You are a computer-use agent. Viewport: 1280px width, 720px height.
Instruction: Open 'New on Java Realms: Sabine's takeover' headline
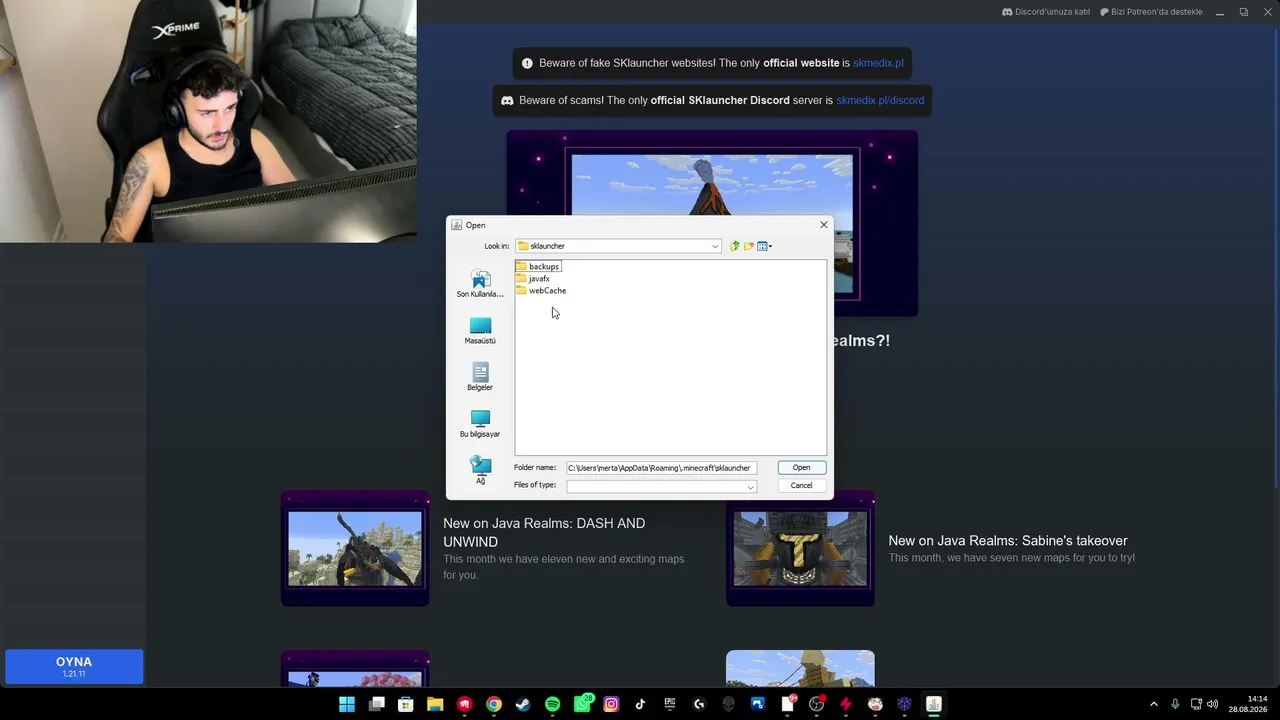pos(1008,541)
